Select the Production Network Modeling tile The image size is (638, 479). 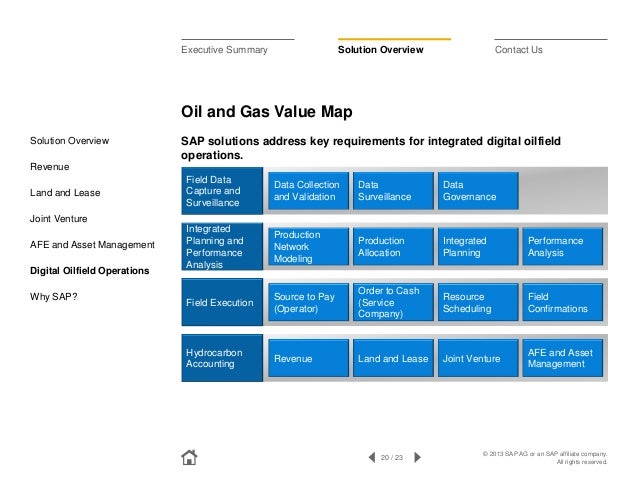pyautogui.click(x=308, y=247)
